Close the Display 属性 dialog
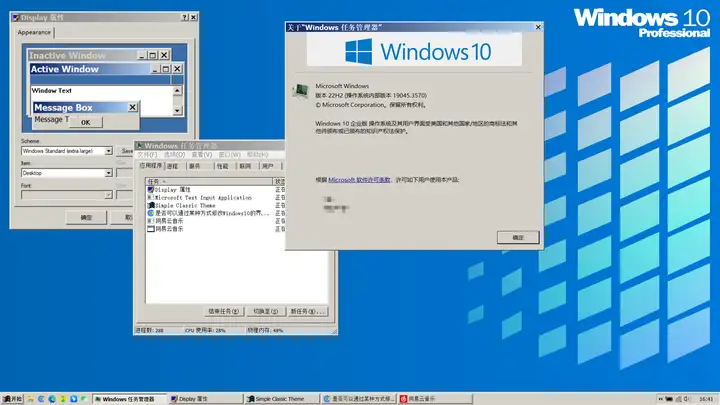The height and width of the screenshot is (405, 720). coord(193,17)
